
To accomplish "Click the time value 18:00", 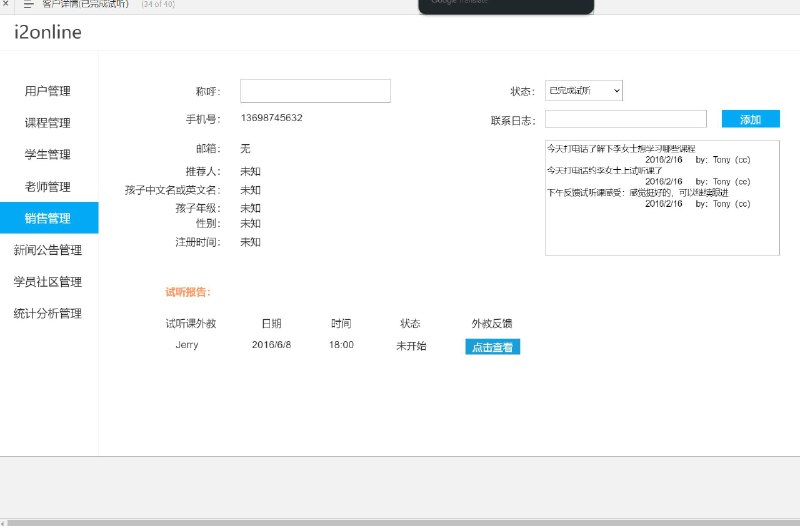I will 341,345.
